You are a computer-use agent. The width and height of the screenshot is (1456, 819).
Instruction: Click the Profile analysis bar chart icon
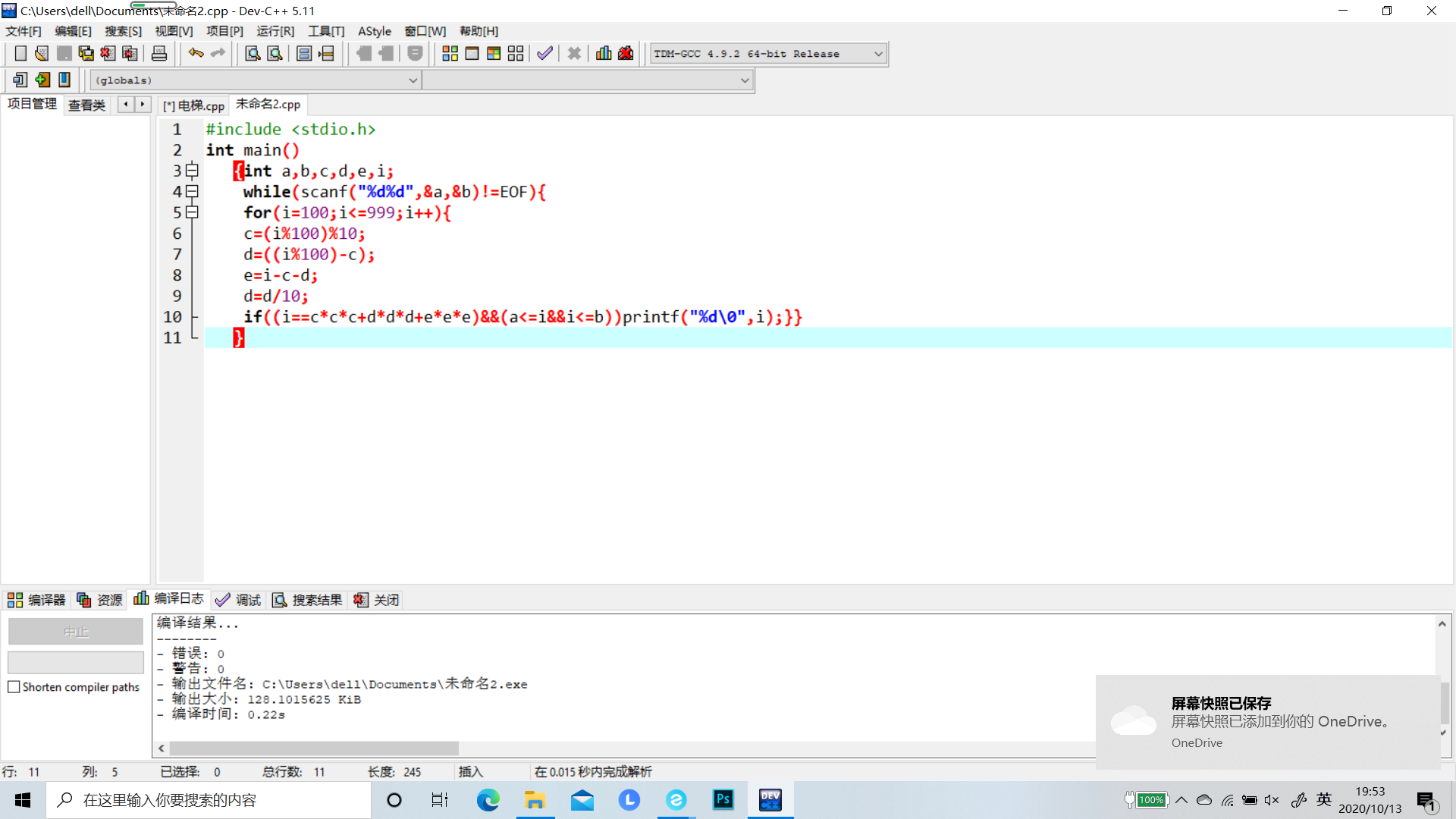604,53
